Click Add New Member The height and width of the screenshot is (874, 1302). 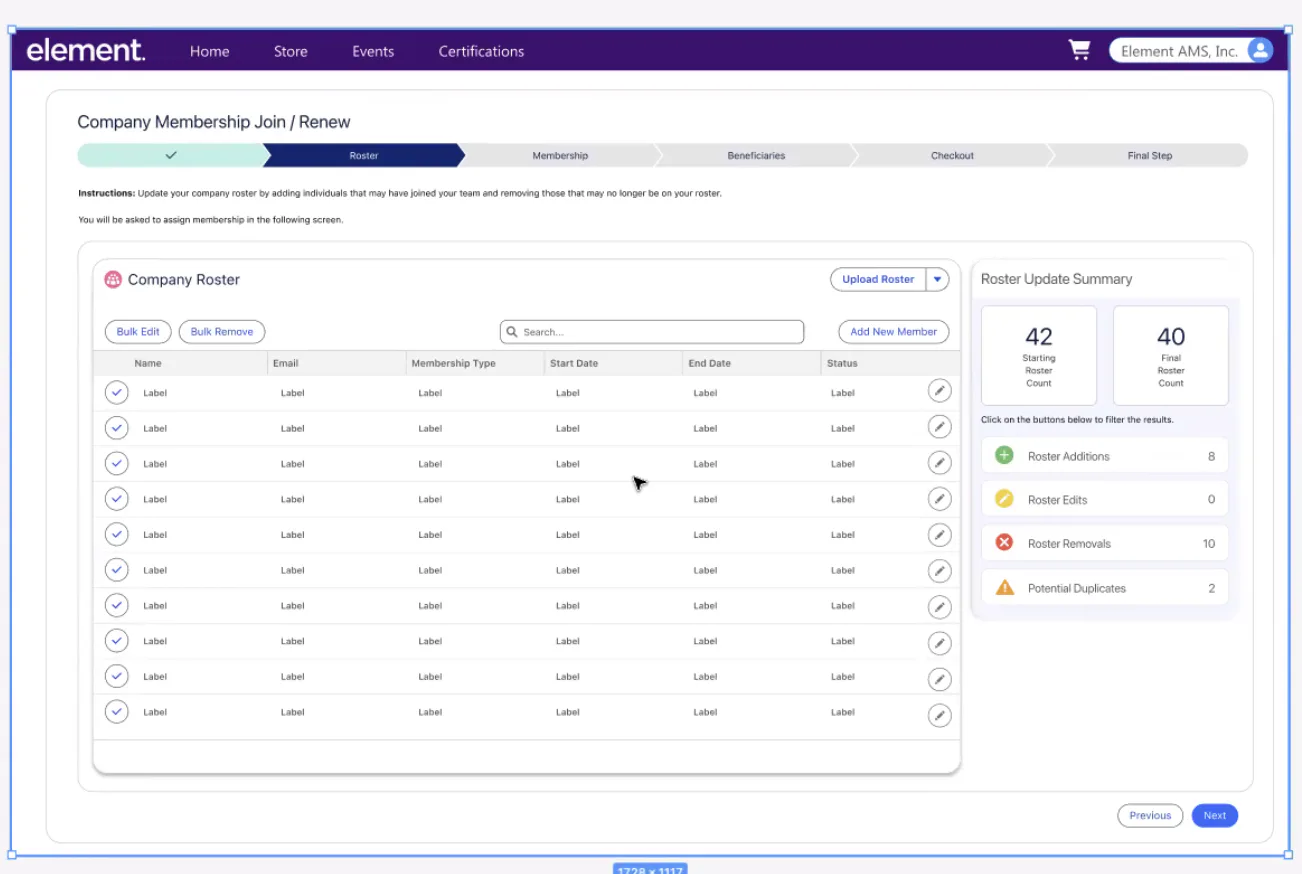point(893,332)
